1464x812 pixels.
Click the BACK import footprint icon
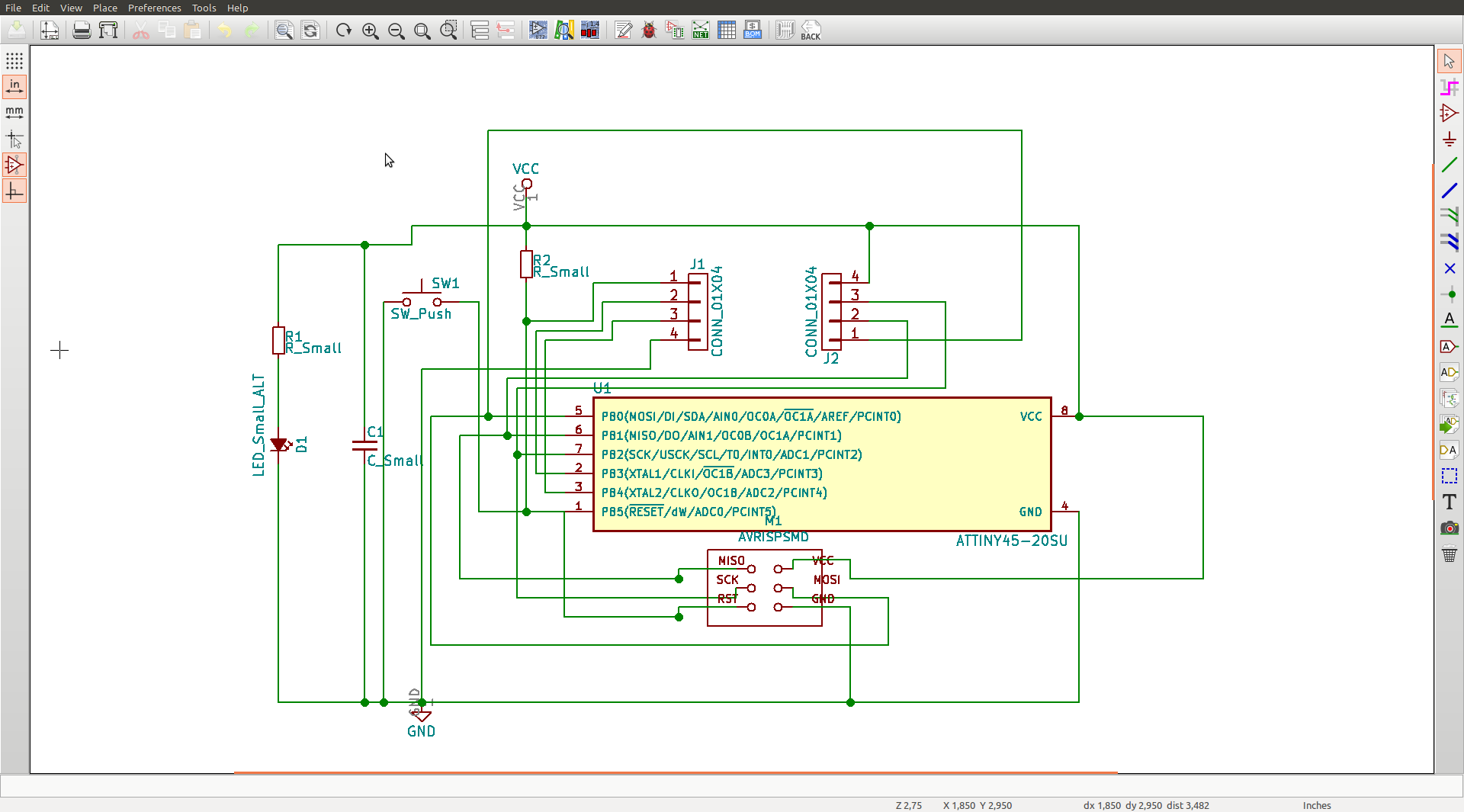click(811, 30)
